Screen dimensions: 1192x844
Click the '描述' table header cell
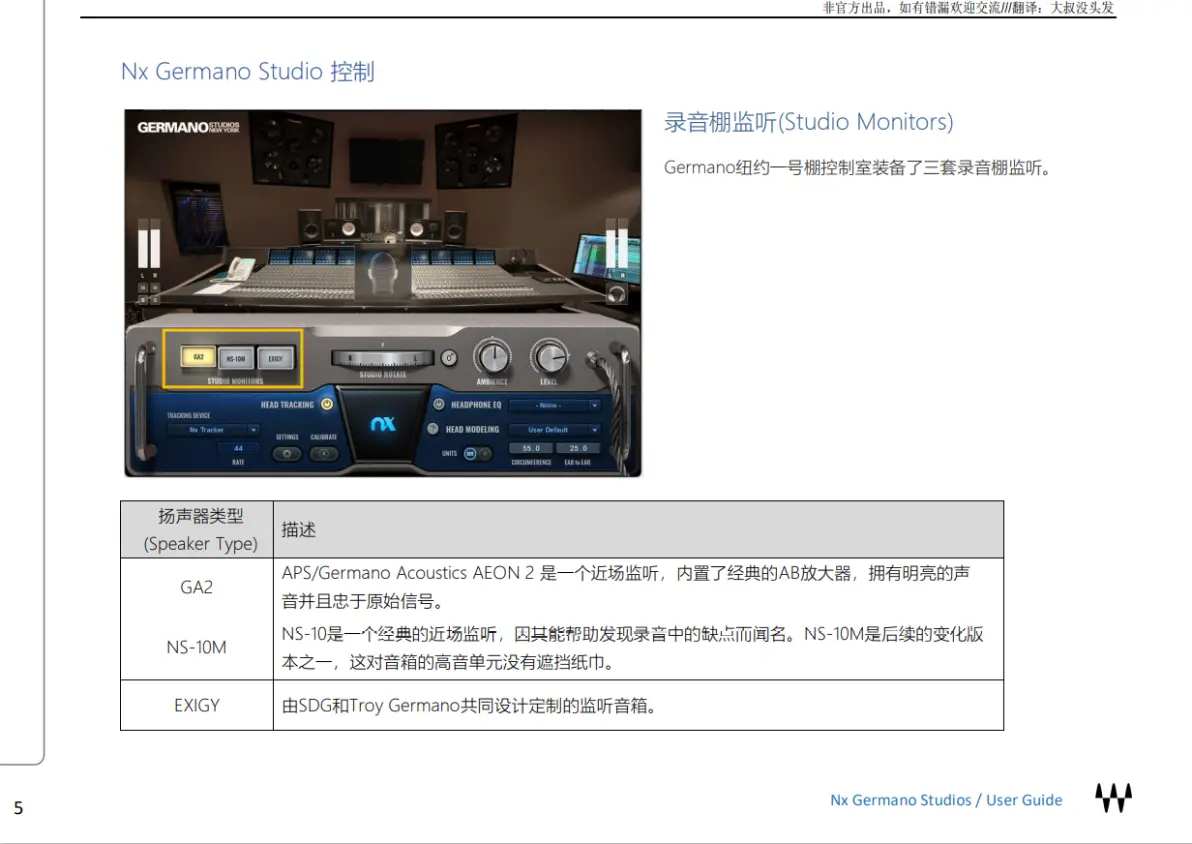click(639, 529)
